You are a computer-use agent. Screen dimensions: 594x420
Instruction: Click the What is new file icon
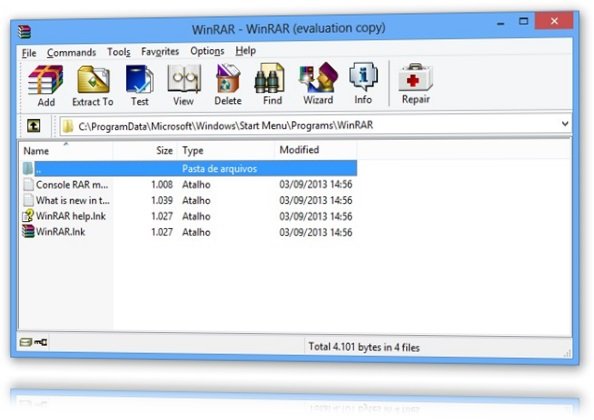tap(28, 200)
